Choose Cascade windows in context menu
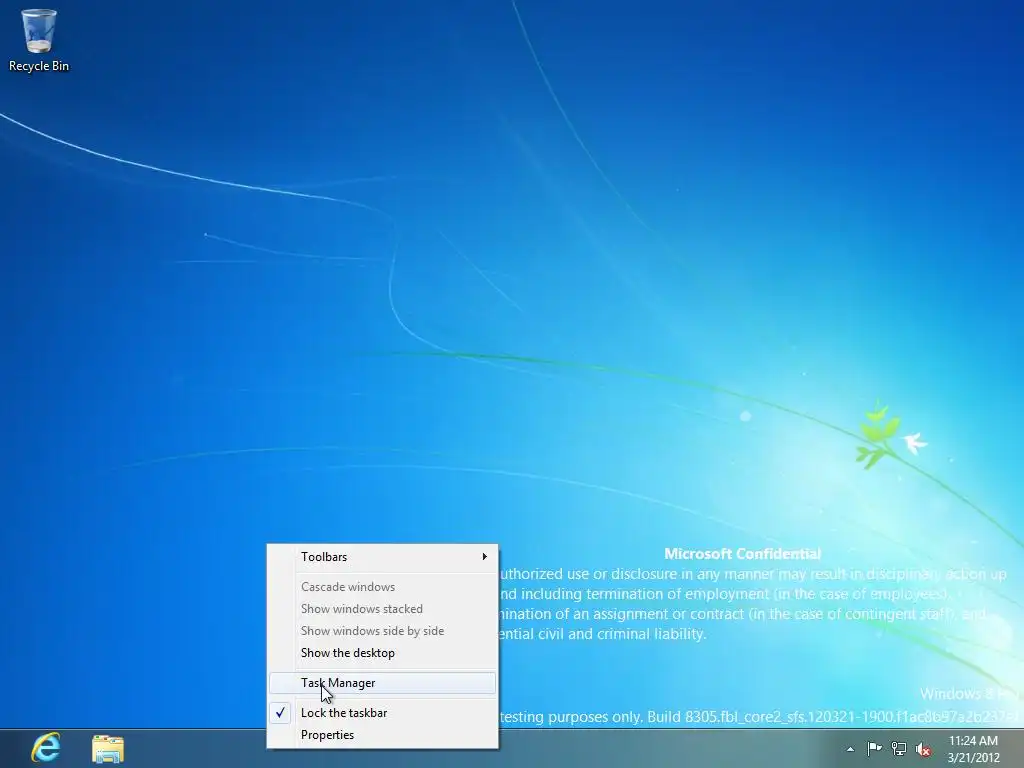This screenshot has height=768, width=1024. [382, 586]
